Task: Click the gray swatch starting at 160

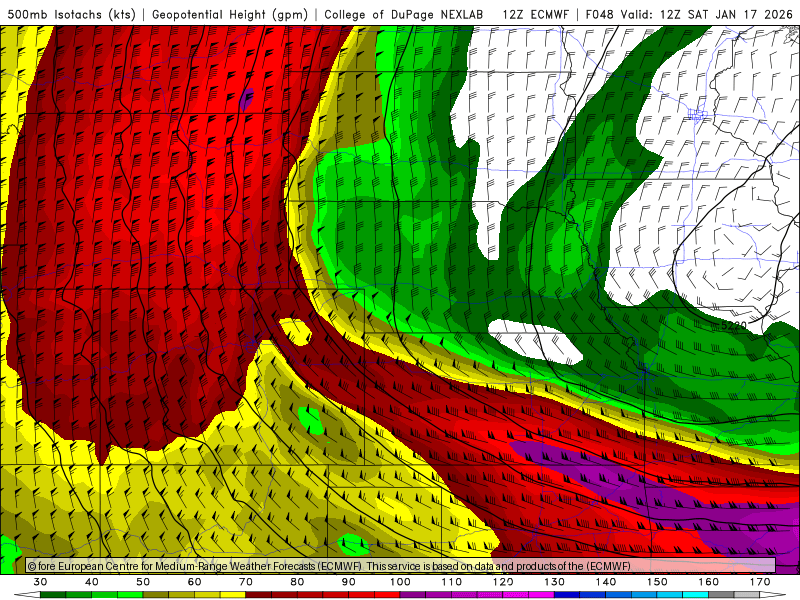Action: pos(721,595)
